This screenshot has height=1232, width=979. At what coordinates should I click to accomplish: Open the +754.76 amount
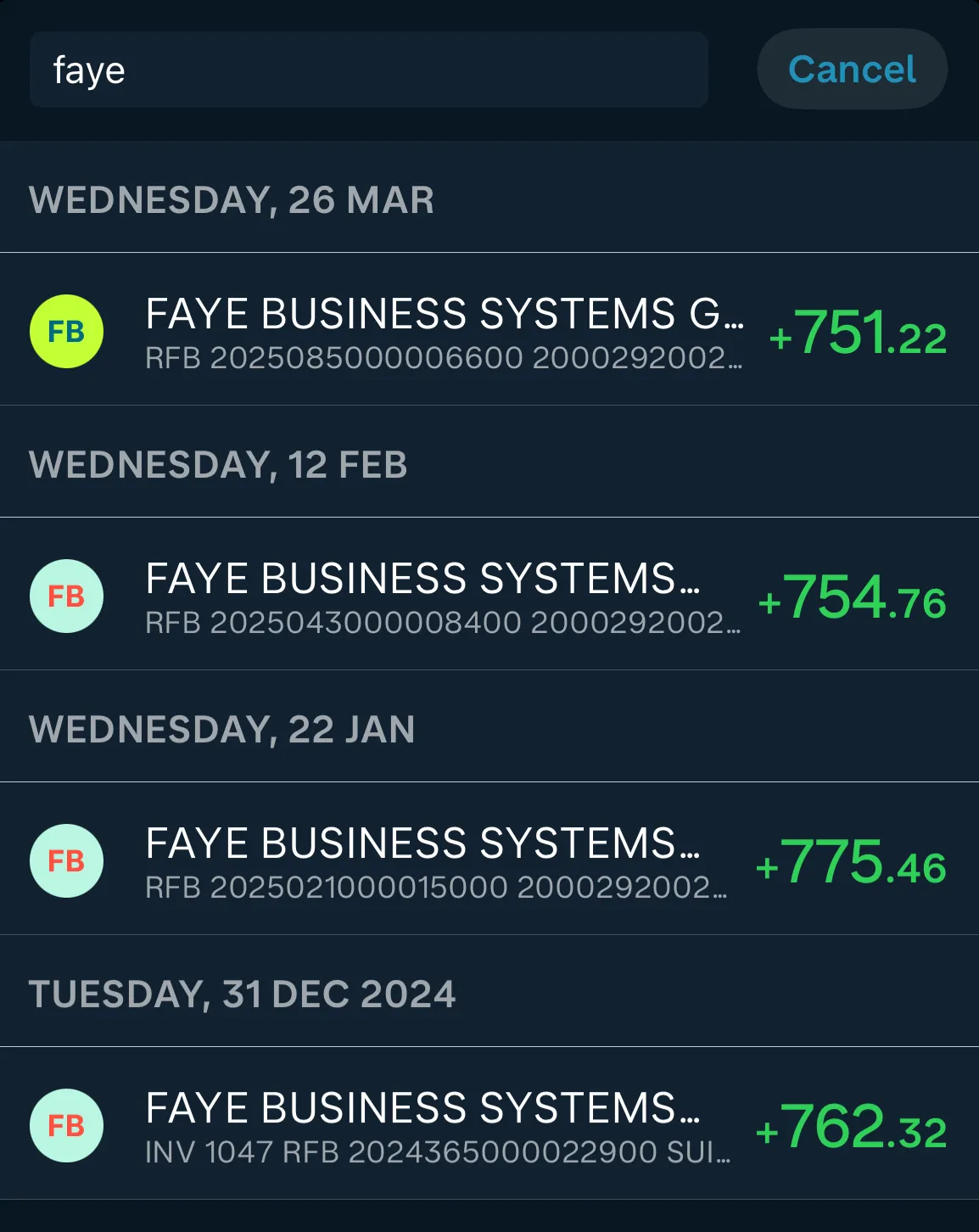coord(852,597)
